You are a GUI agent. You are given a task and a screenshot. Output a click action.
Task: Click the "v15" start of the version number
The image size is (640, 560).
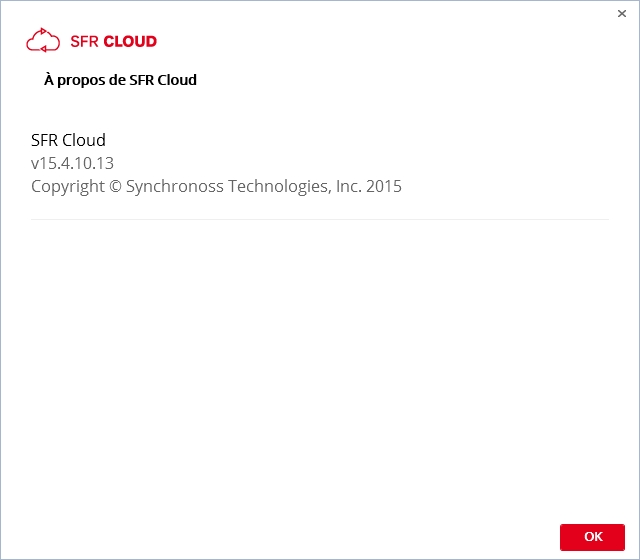coord(42,163)
